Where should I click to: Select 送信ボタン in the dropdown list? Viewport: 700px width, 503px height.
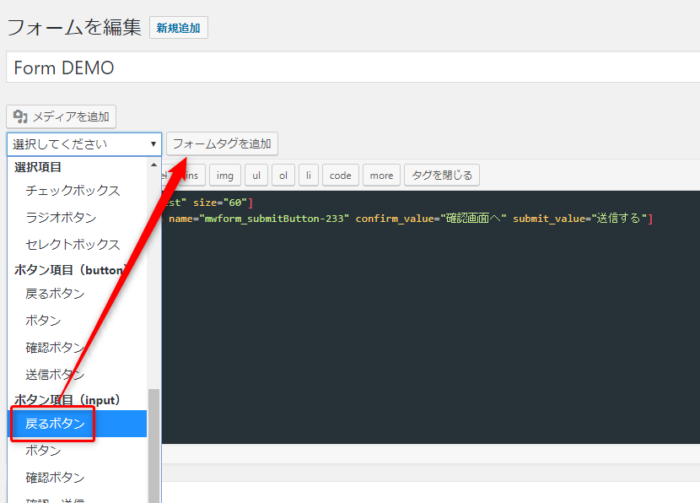[x=55, y=374]
